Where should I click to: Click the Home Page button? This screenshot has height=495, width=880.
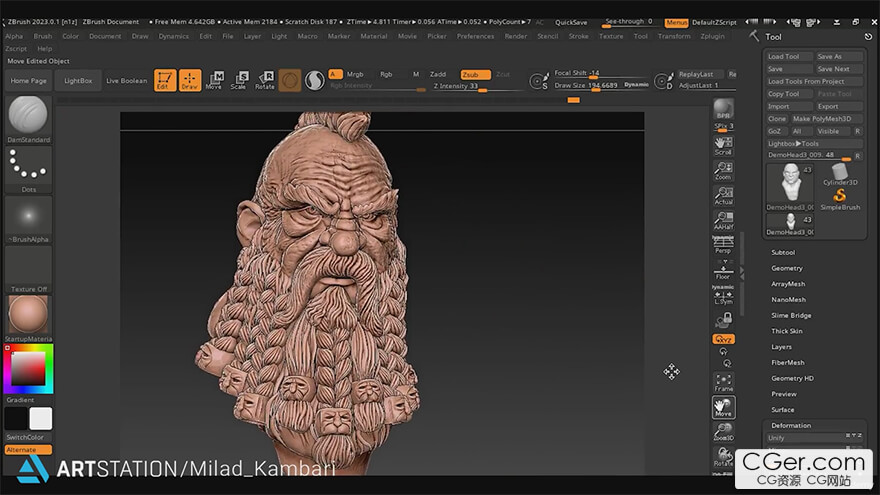[x=29, y=81]
